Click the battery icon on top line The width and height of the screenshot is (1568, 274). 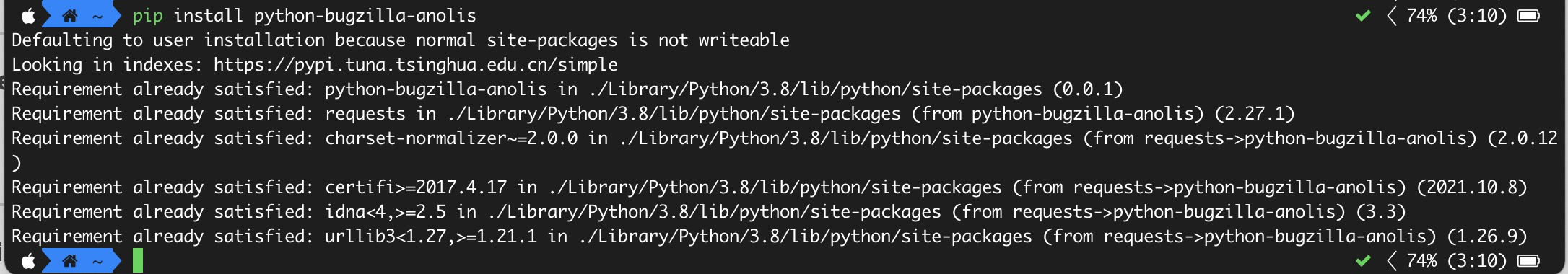coord(1529,16)
